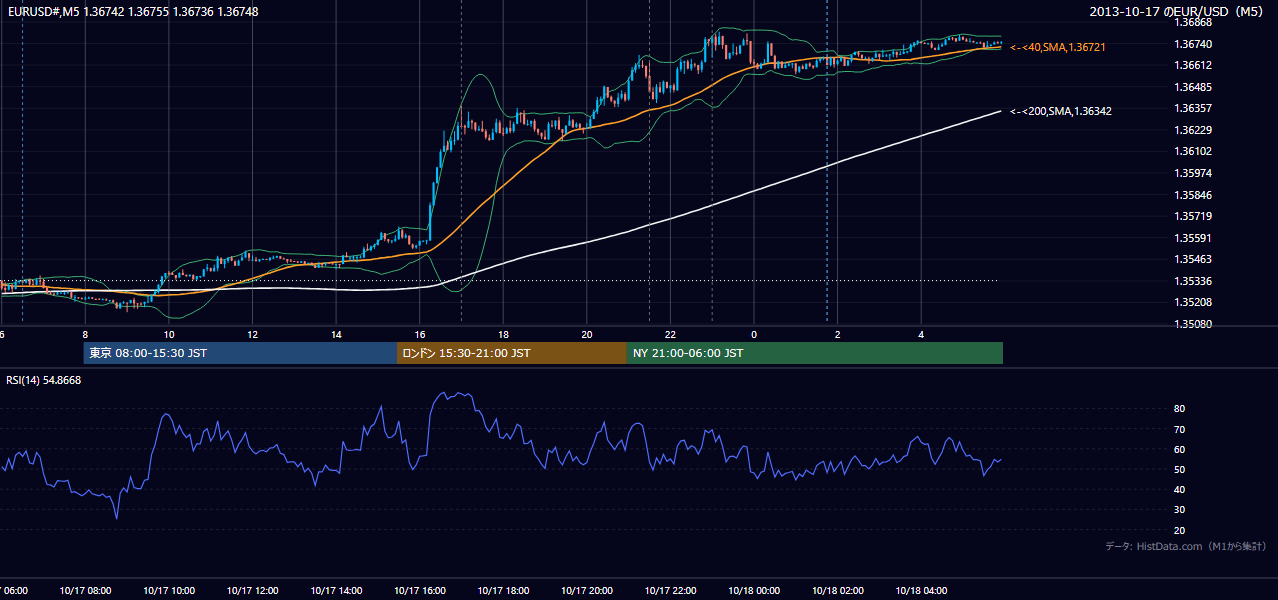This screenshot has height=600, width=1278.
Task: Click the 200 SMA label reading 1.36342
Action: tap(1060, 111)
